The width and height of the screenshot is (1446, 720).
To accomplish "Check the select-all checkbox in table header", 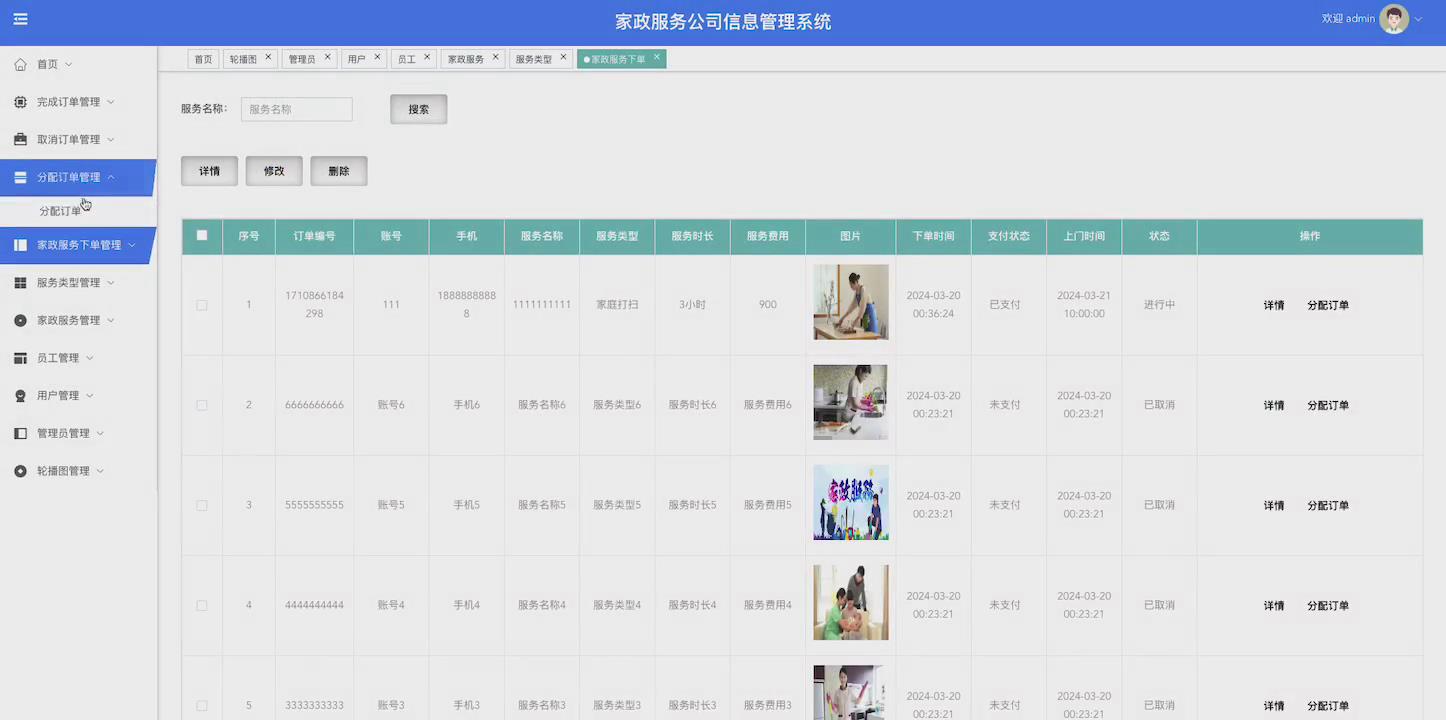I will (201, 236).
